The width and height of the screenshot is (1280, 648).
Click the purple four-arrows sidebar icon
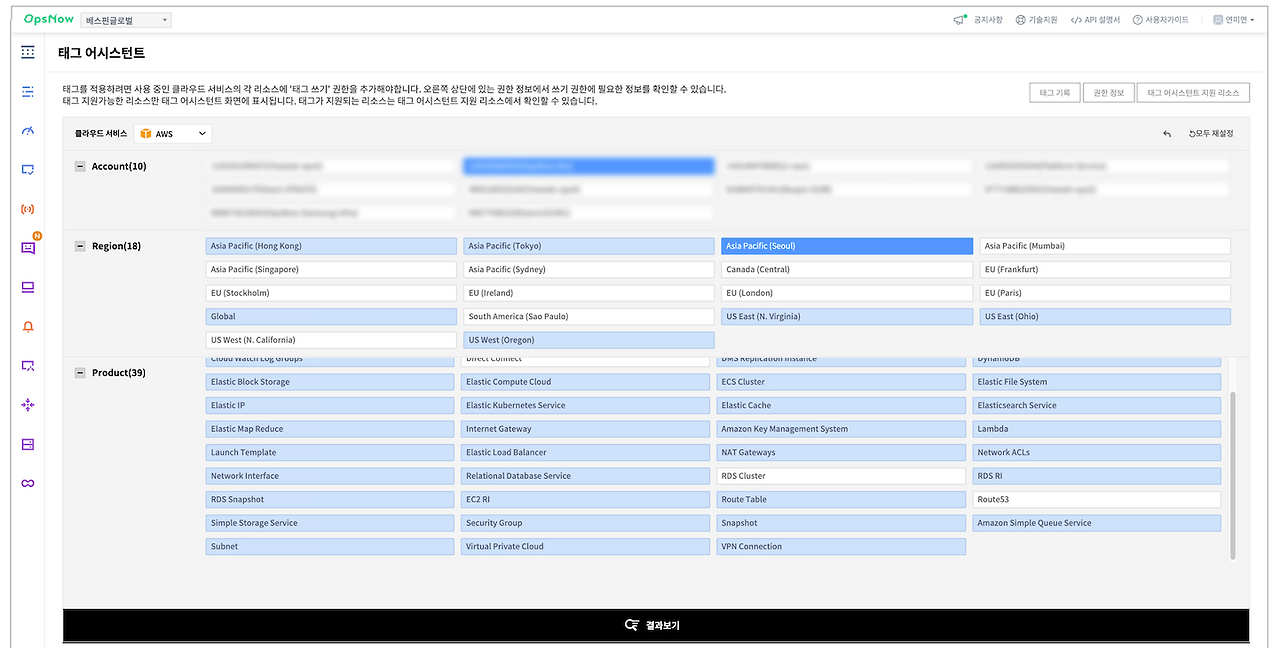[28, 405]
